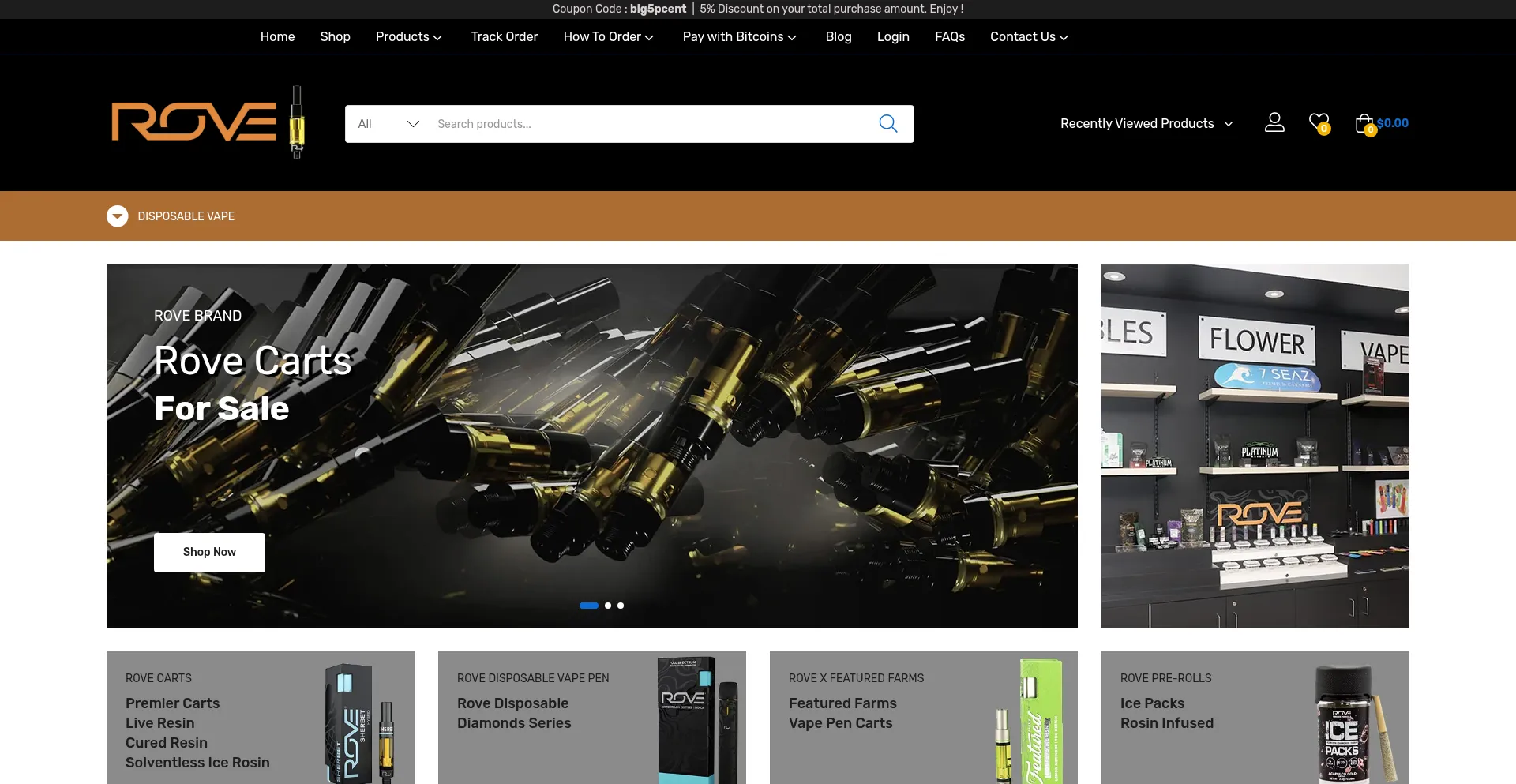Click the Search products input field
The image size is (1516, 784).
click(647, 124)
